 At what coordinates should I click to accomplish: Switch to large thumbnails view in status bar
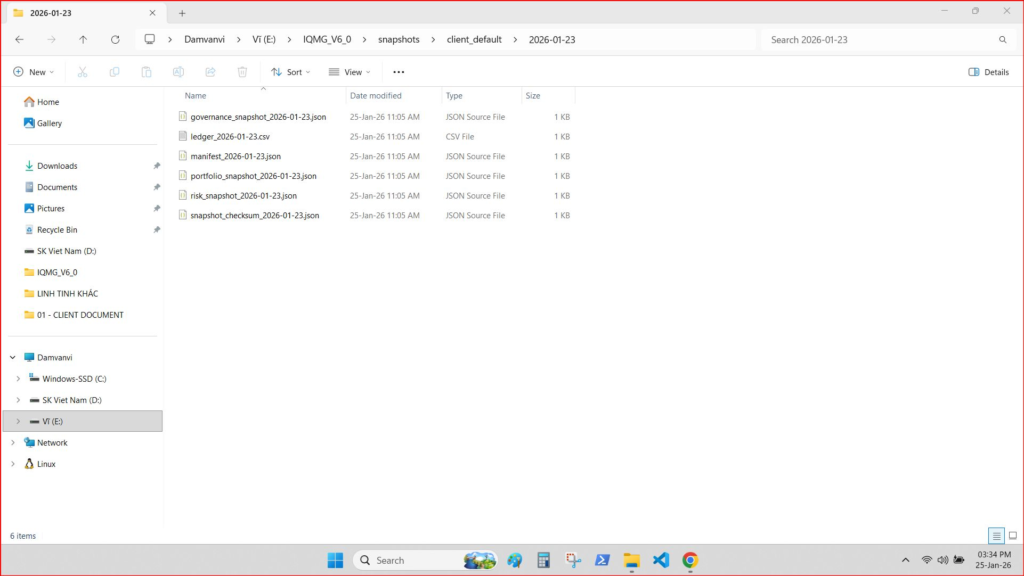(1011, 536)
